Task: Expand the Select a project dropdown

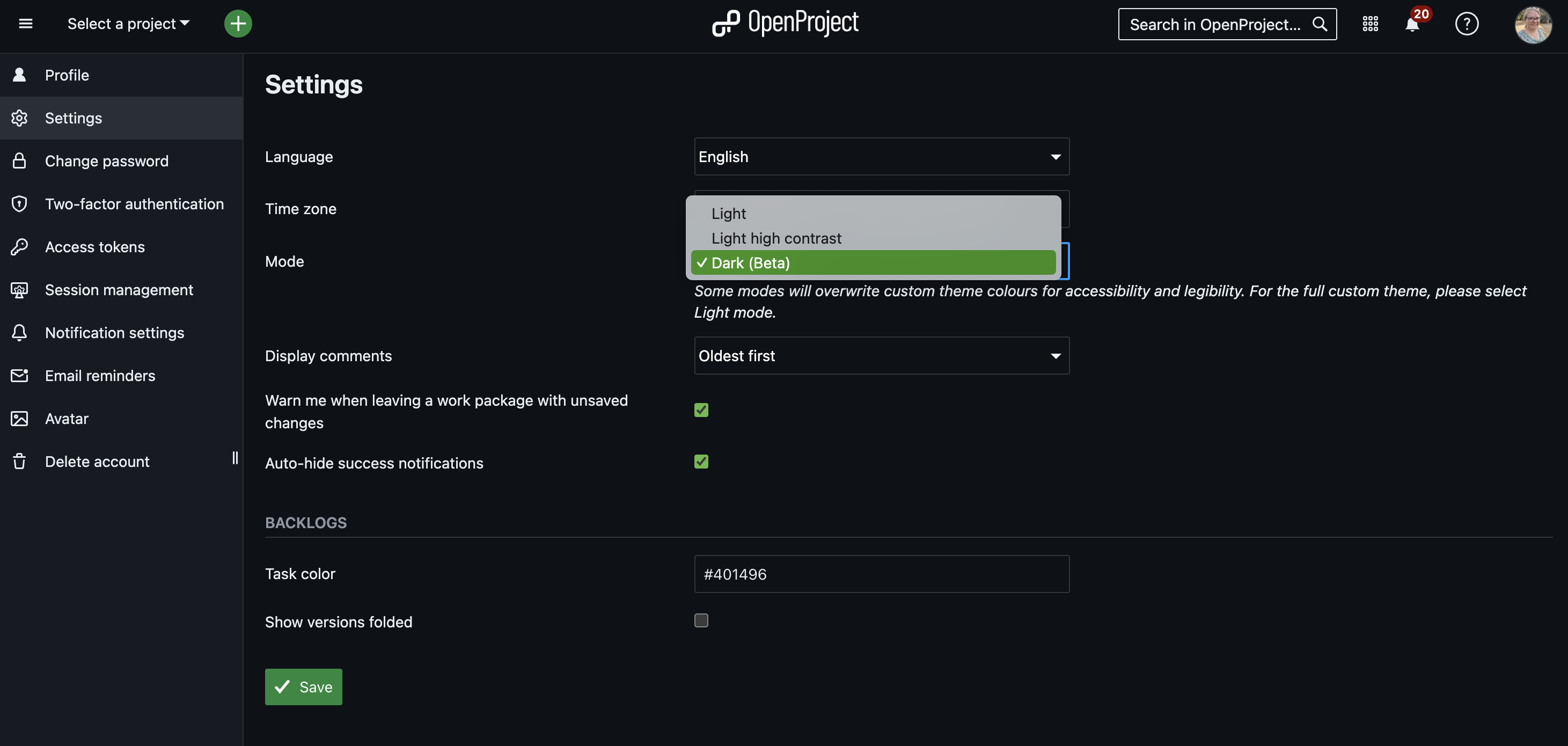Action: [128, 23]
